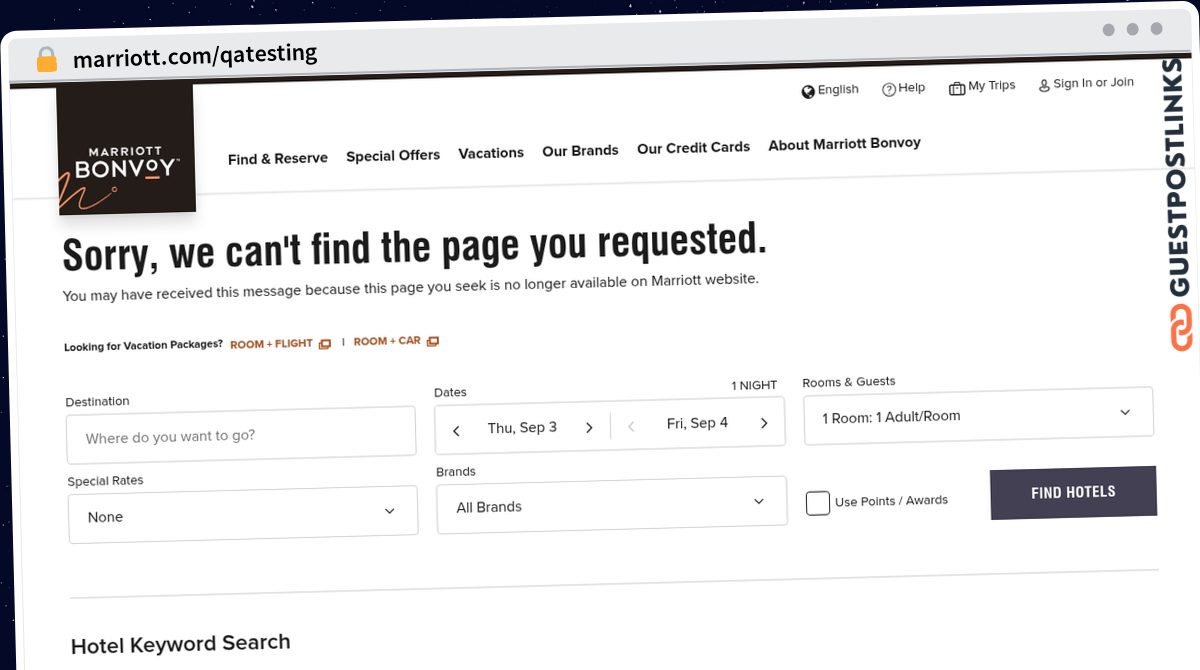Open the ROOM + CAR link
This screenshot has height=670, width=1200.
pos(387,341)
